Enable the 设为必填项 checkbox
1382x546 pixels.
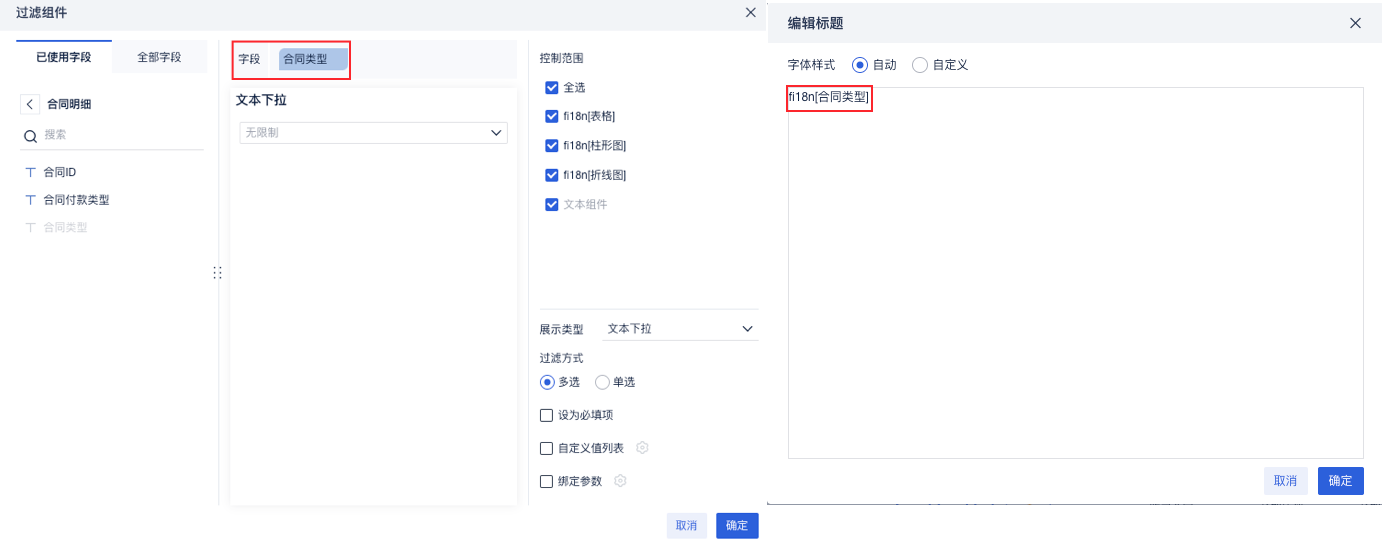point(546,415)
